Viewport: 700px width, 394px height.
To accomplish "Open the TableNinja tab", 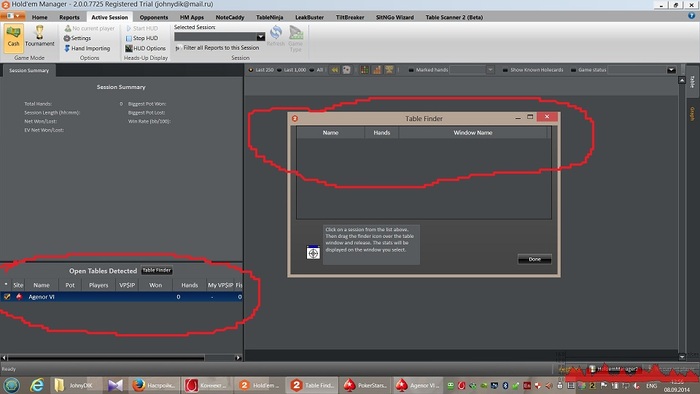I will click(270, 17).
